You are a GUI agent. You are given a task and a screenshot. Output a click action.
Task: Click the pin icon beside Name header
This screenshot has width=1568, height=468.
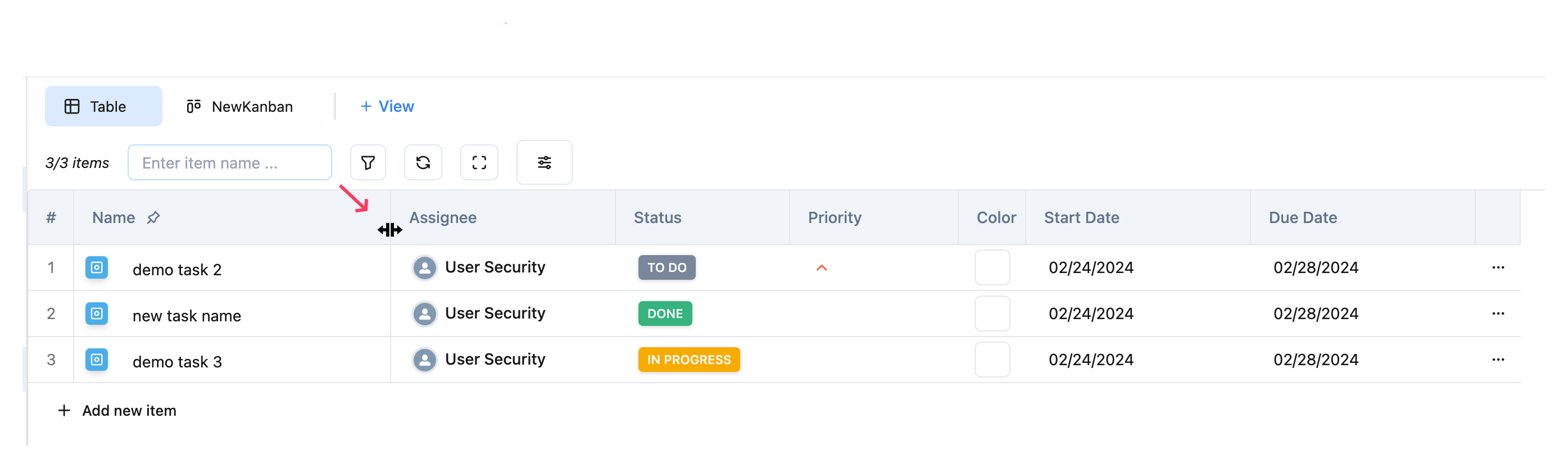click(153, 217)
